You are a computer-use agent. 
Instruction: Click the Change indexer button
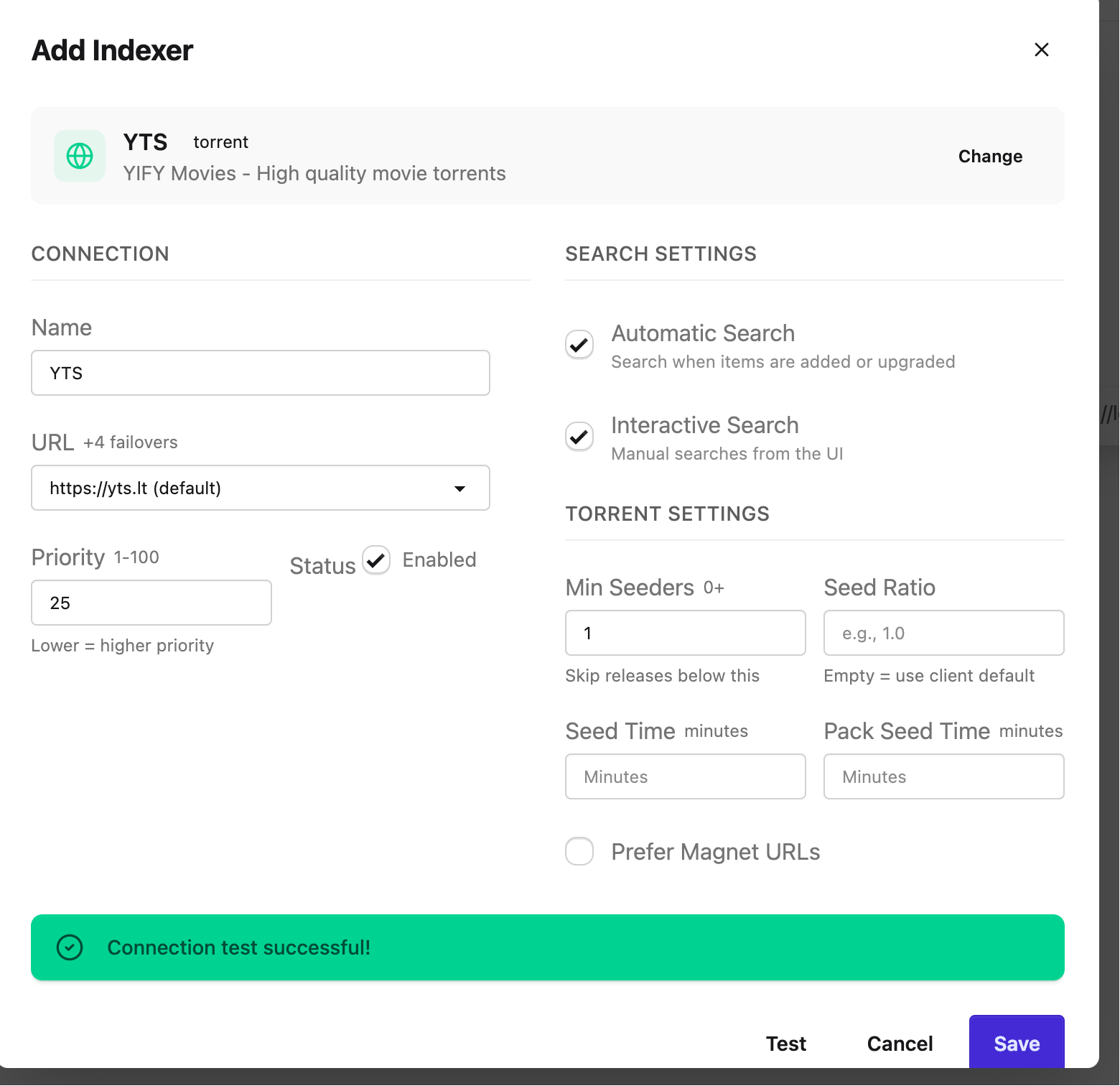990,156
